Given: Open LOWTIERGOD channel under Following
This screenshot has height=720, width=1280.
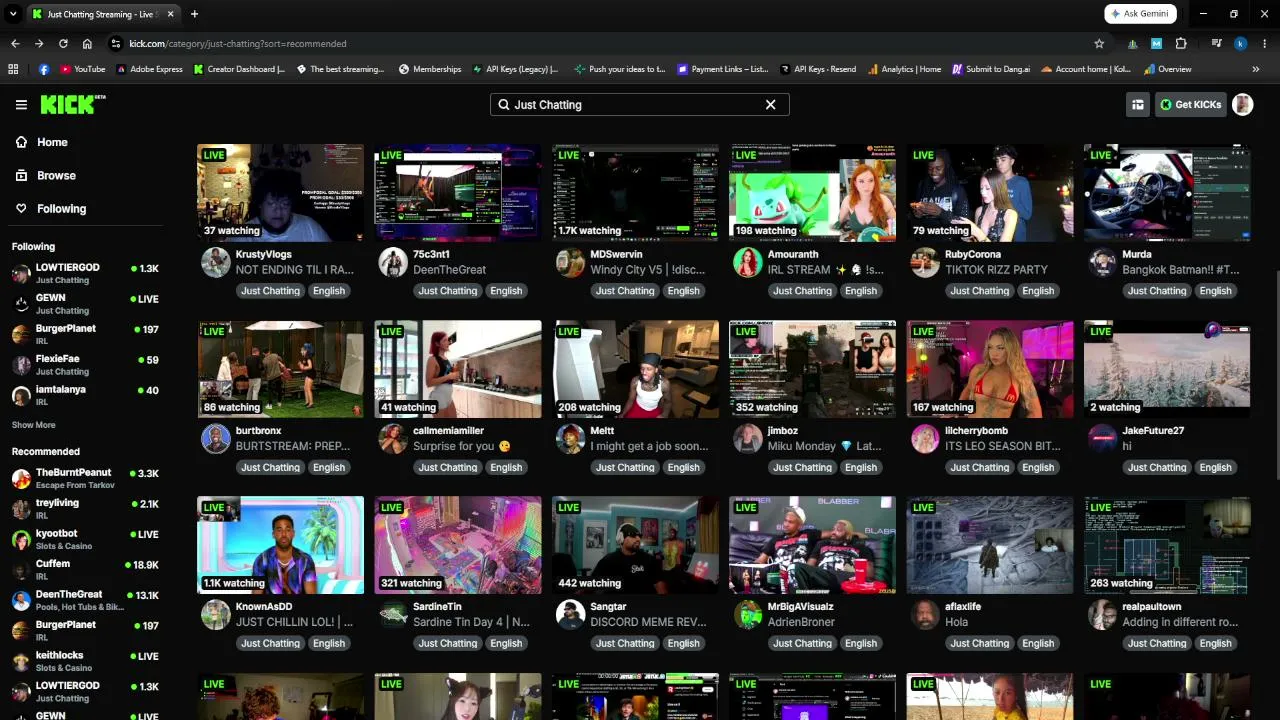Looking at the screenshot, I should (85, 274).
